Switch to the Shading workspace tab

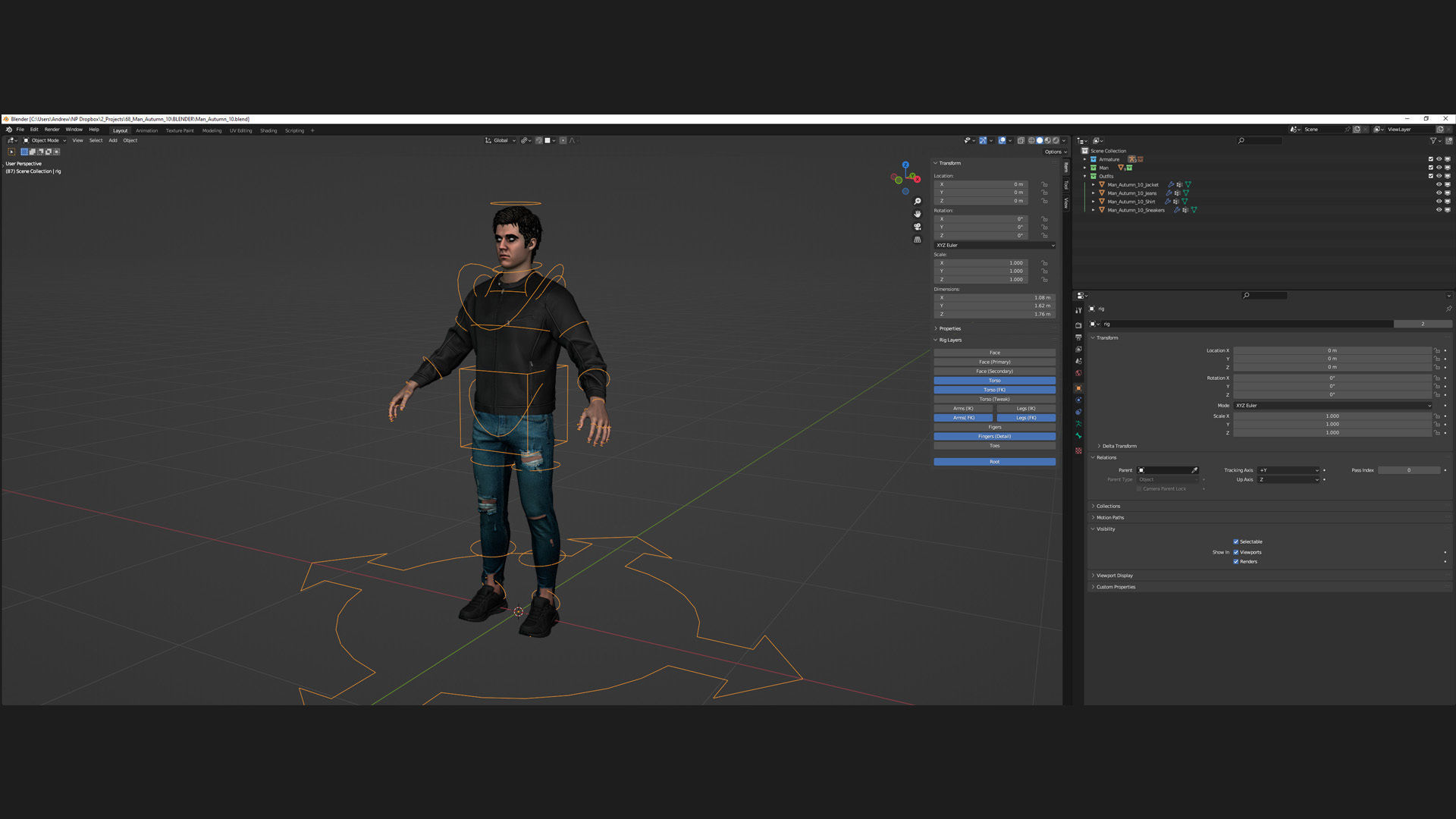[x=268, y=130]
